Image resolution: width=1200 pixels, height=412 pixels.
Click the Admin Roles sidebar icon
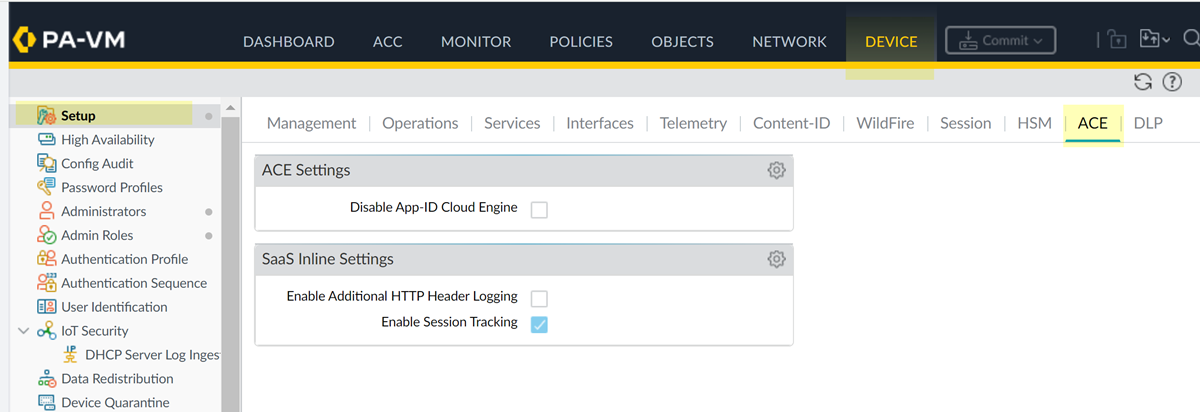point(46,236)
